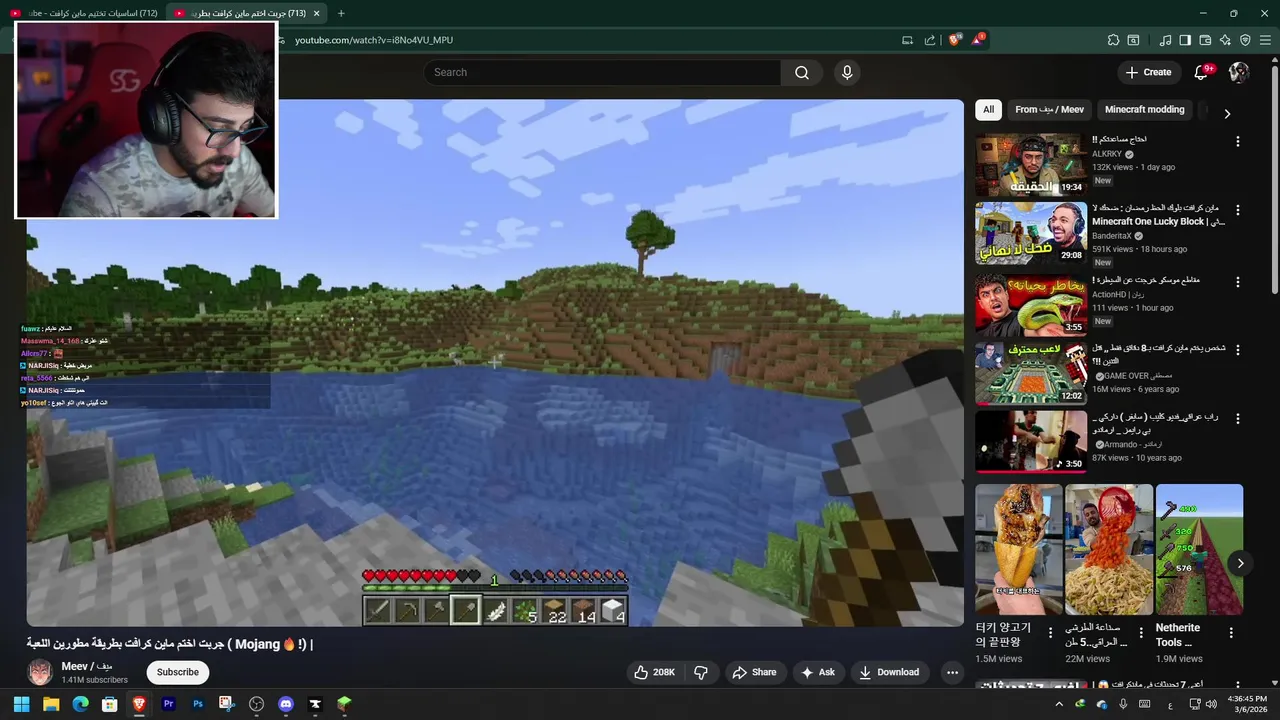This screenshot has height=720, width=1280.
Task: Click the Share button
Action: (x=754, y=672)
